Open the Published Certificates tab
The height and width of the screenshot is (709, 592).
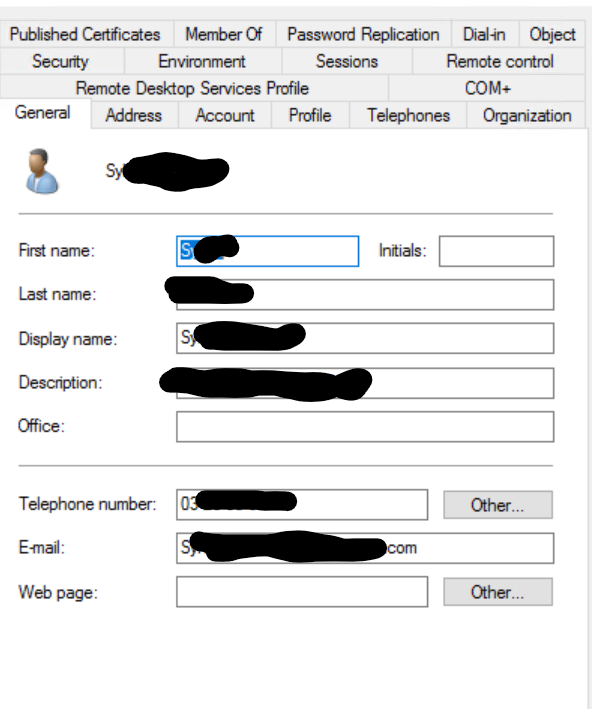(x=85, y=34)
